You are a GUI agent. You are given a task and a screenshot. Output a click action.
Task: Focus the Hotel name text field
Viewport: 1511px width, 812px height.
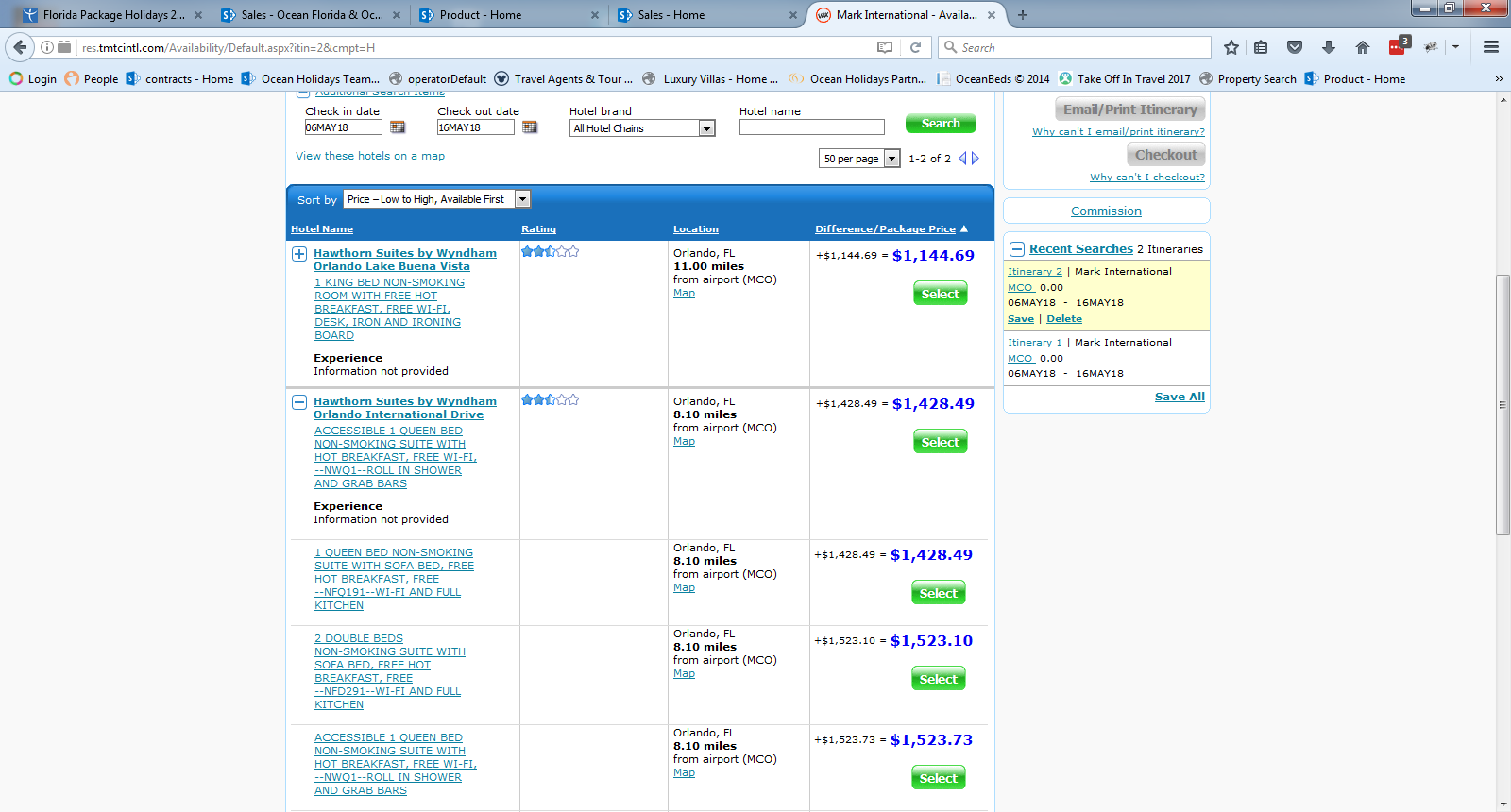[x=812, y=127]
